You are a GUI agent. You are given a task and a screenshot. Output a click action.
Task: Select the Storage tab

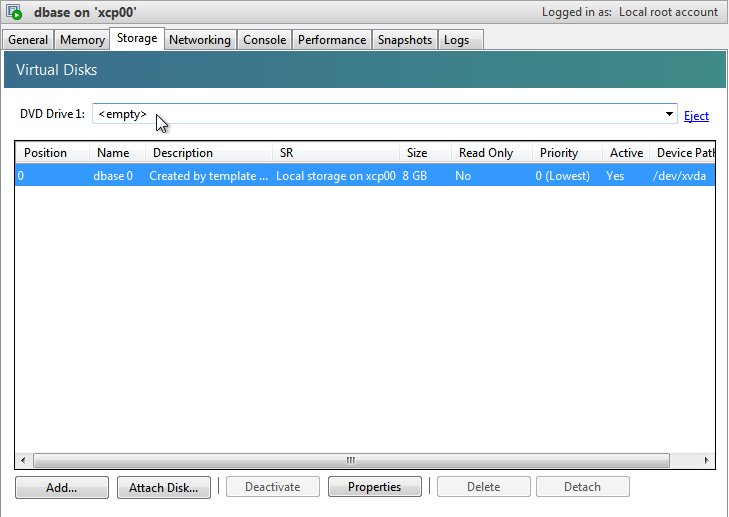(x=137, y=38)
